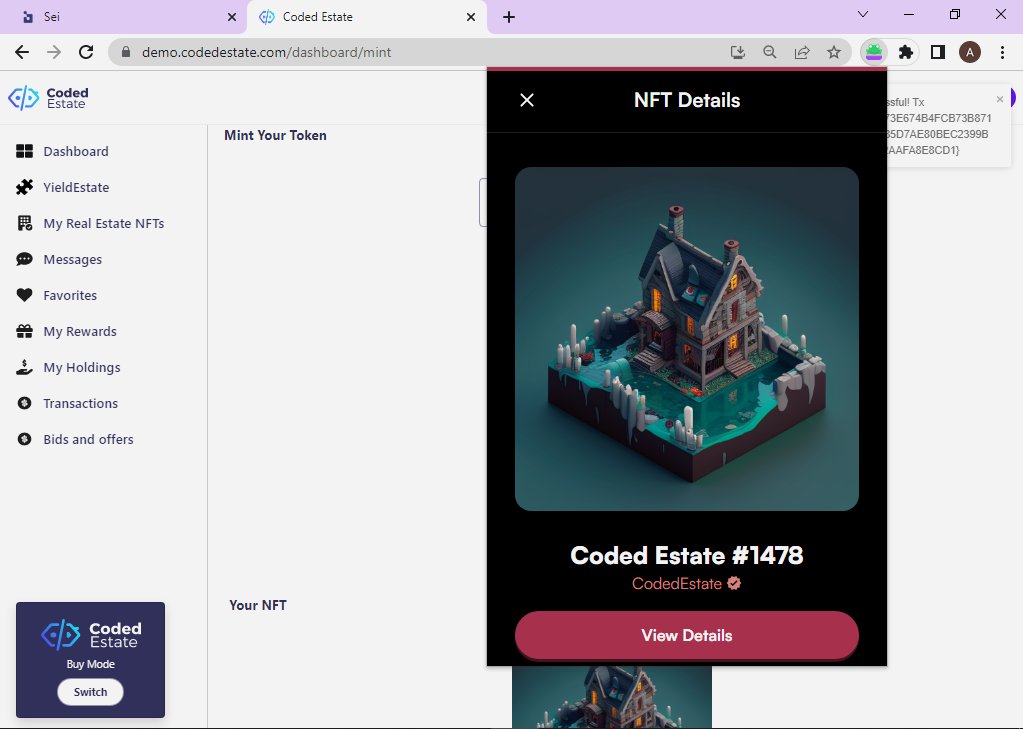This screenshot has width=1023, height=729.
Task: Click the NFT Details header text
Action: pos(687,100)
